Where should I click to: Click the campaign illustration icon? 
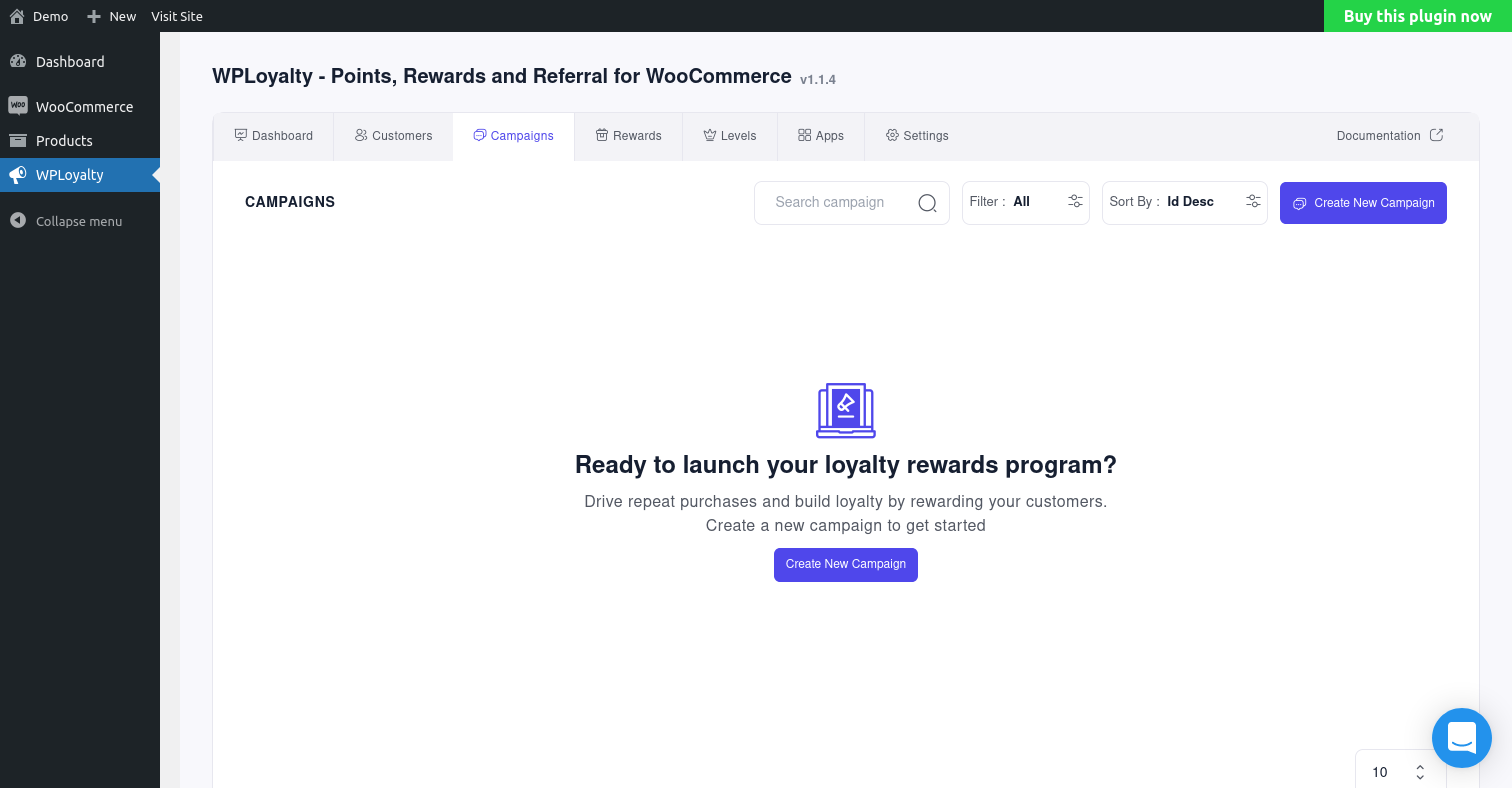(846, 411)
